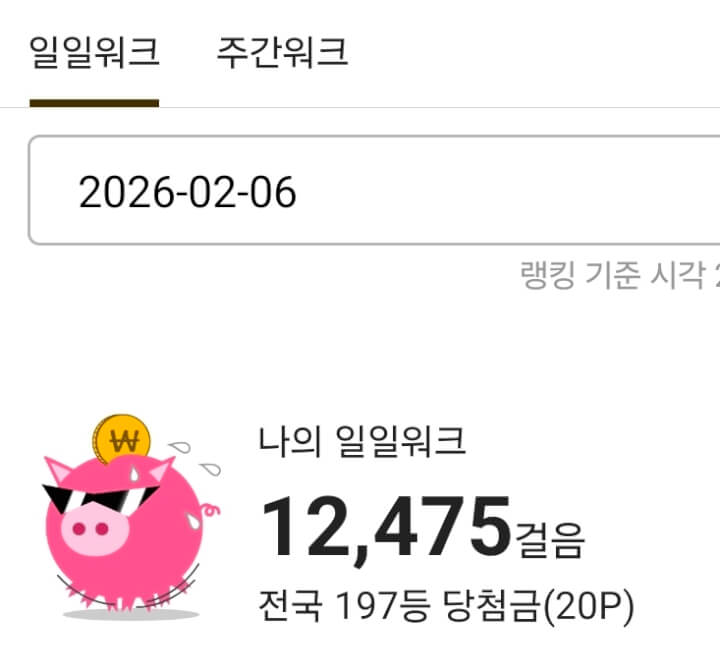Click the brown active tab underline indicator
This screenshot has width=720, height=671.
(x=94, y=103)
